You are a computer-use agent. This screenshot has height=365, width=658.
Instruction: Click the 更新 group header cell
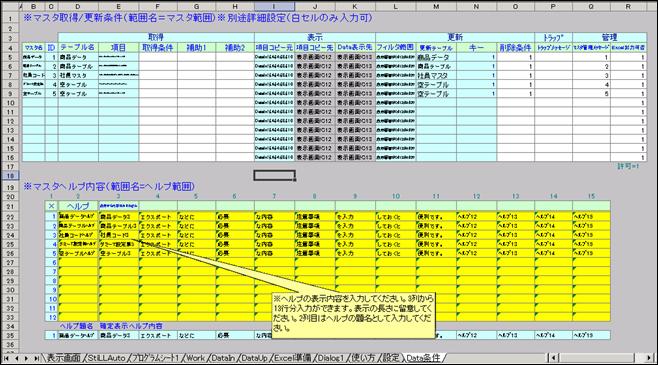coord(455,37)
